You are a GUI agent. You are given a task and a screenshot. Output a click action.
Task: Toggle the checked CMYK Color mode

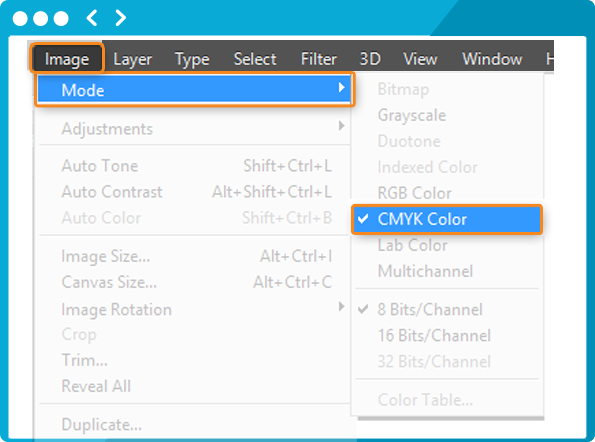[447, 219]
